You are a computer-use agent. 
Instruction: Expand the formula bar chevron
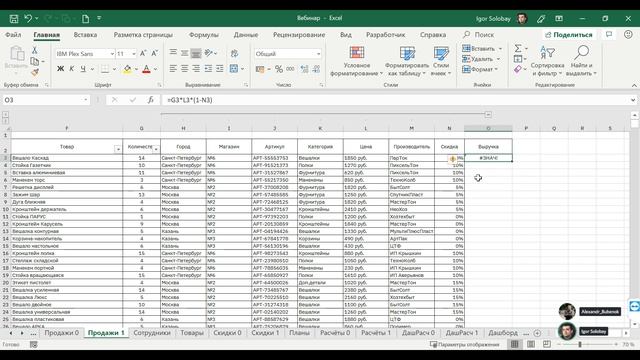point(633,100)
